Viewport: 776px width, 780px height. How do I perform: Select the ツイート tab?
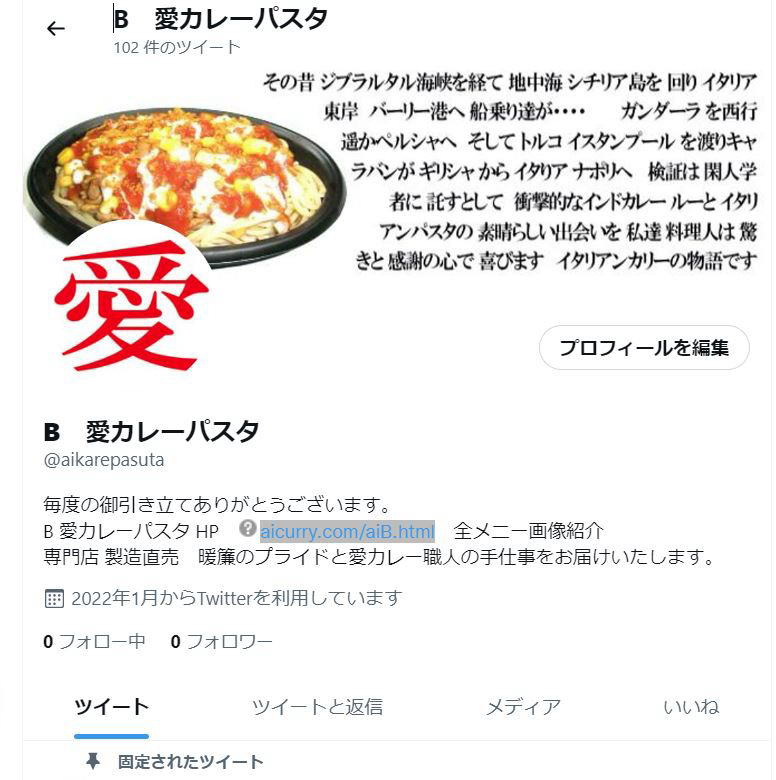(111, 707)
